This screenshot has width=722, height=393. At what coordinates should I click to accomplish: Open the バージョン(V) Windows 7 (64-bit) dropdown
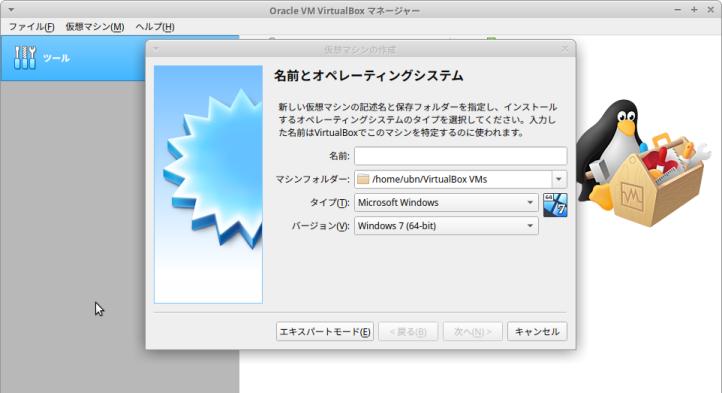[446, 226]
